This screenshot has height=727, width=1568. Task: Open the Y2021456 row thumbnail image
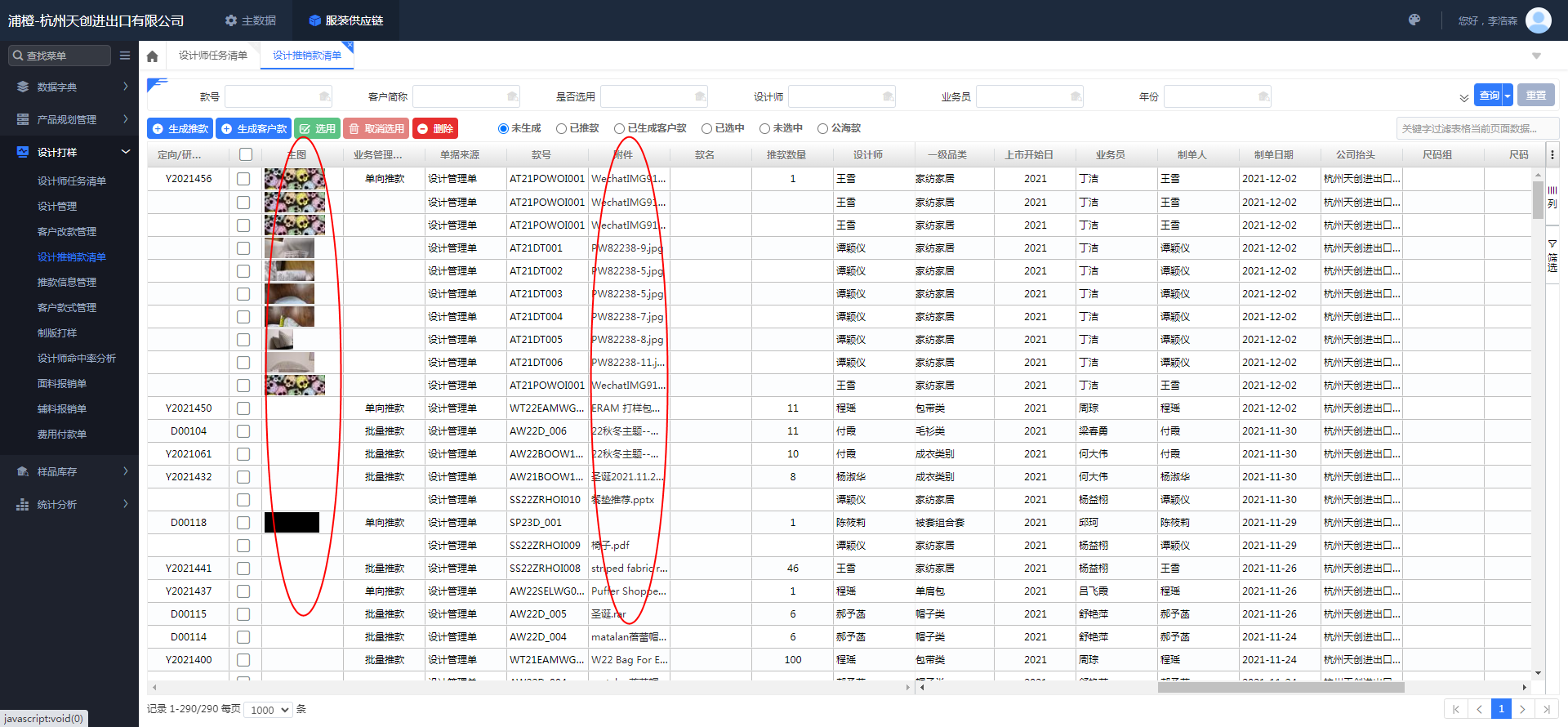pos(295,178)
